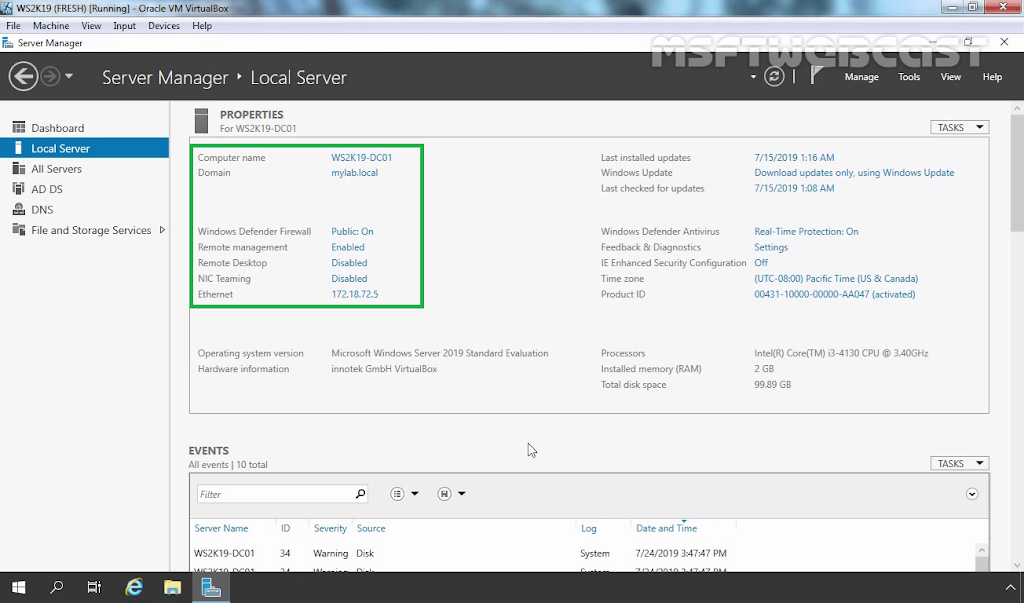
Task: Navigate back with the back arrow
Action: pos(22,76)
